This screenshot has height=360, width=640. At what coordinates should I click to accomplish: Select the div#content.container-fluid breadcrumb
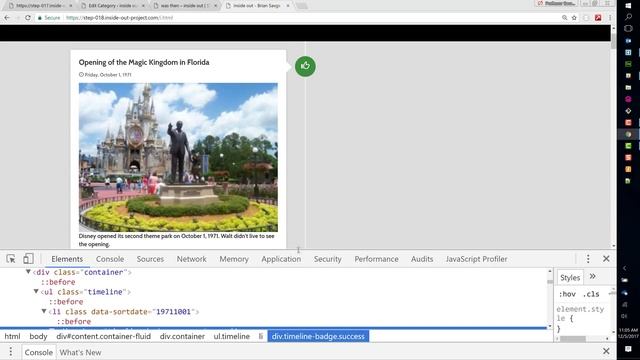click(x=104, y=336)
